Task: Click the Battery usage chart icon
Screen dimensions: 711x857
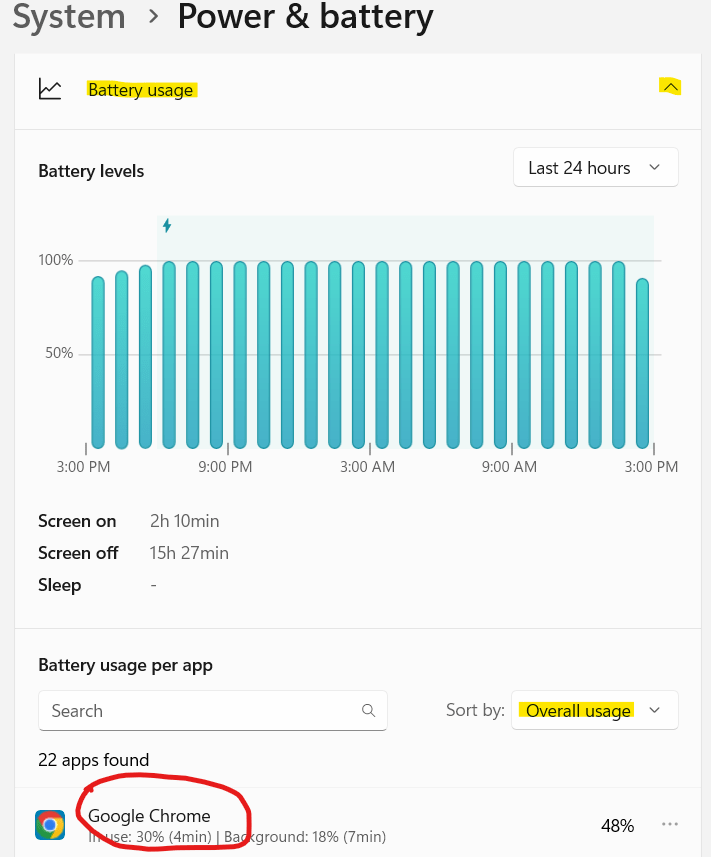Action: pos(50,89)
